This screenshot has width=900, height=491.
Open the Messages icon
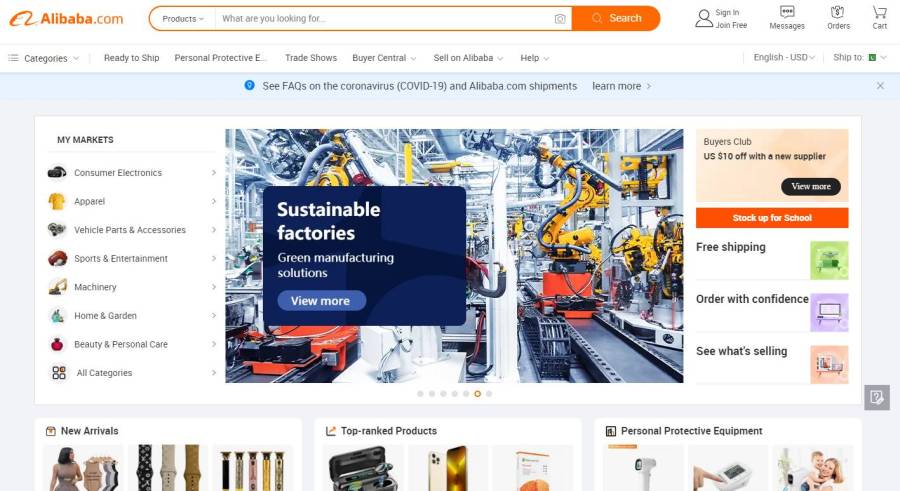point(787,12)
